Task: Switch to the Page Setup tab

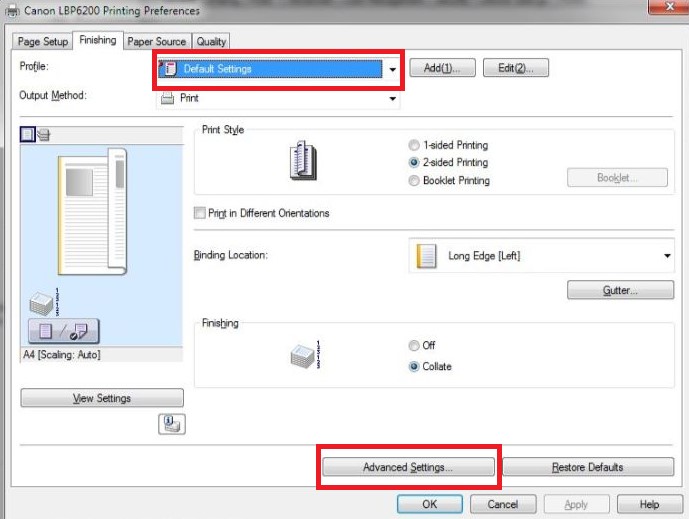Action: coord(43,42)
